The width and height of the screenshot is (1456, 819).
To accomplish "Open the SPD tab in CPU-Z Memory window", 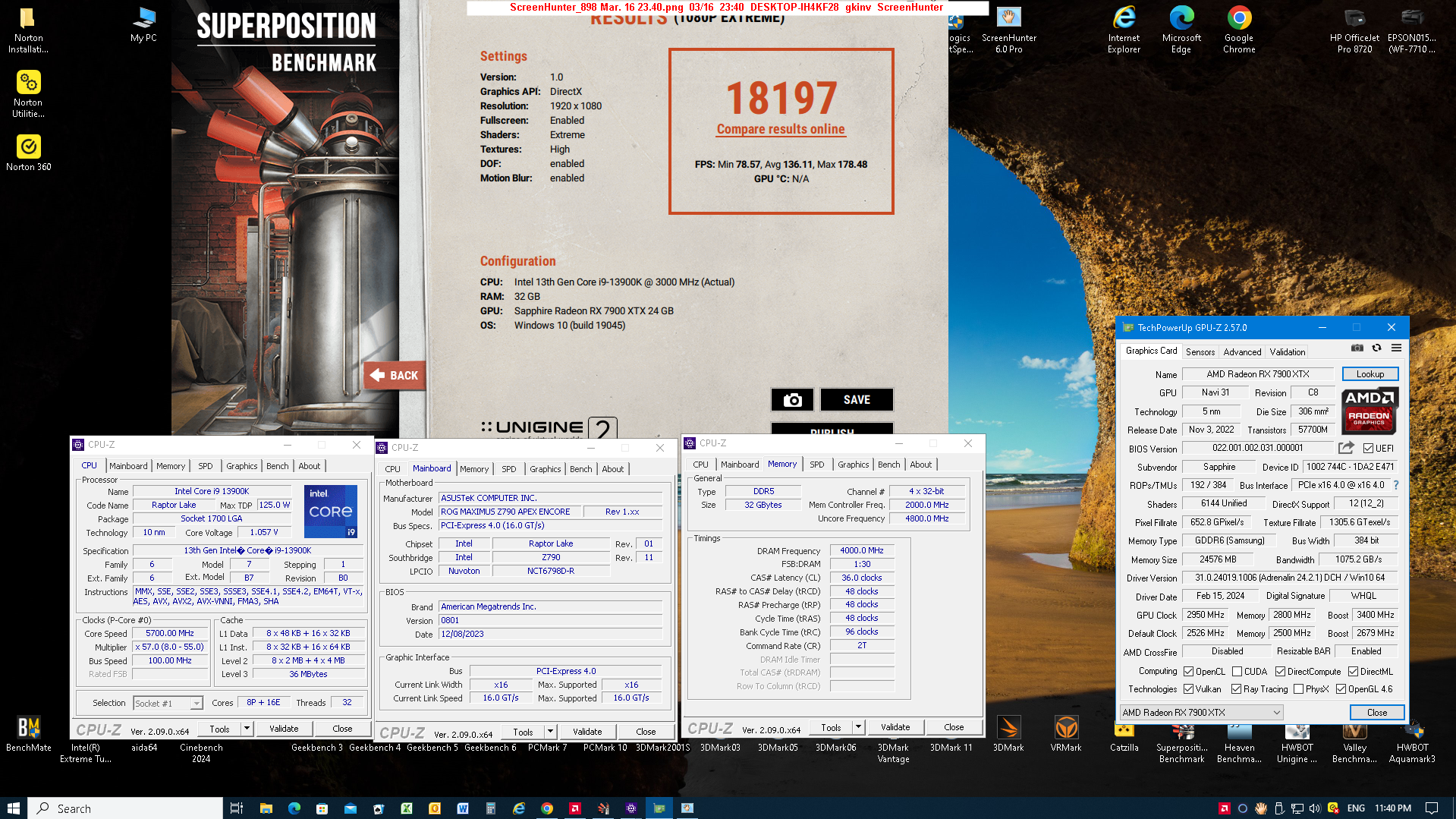I will [x=816, y=465].
